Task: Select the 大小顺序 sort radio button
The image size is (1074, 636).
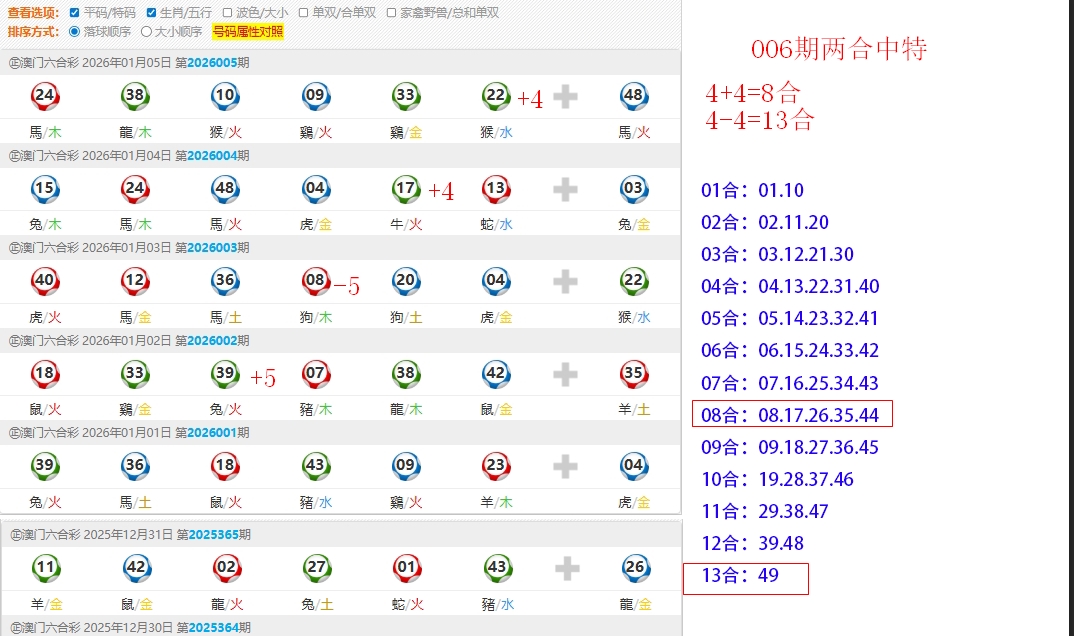Action: click(x=147, y=31)
